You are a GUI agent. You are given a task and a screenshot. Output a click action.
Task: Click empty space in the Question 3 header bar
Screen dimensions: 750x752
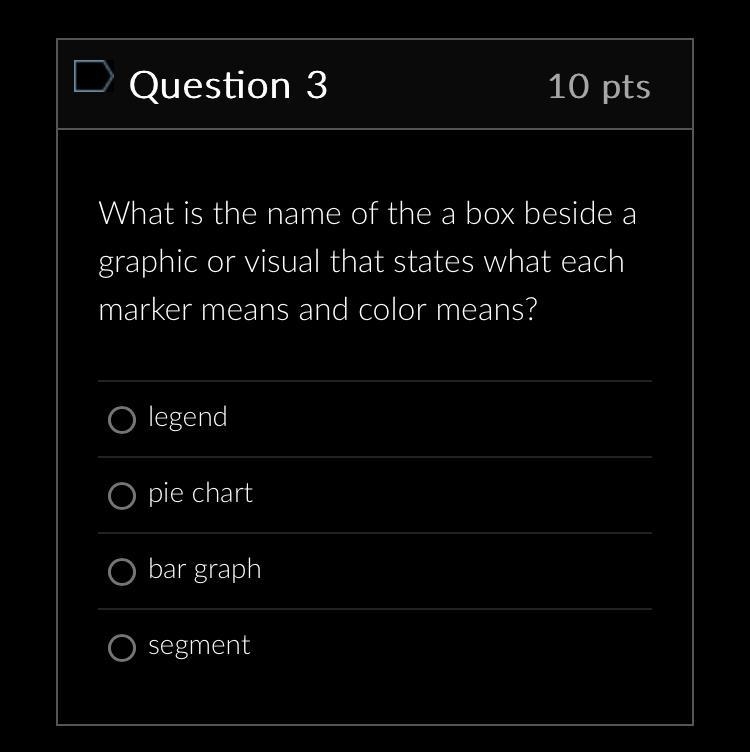pyautogui.click(x=436, y=84)
